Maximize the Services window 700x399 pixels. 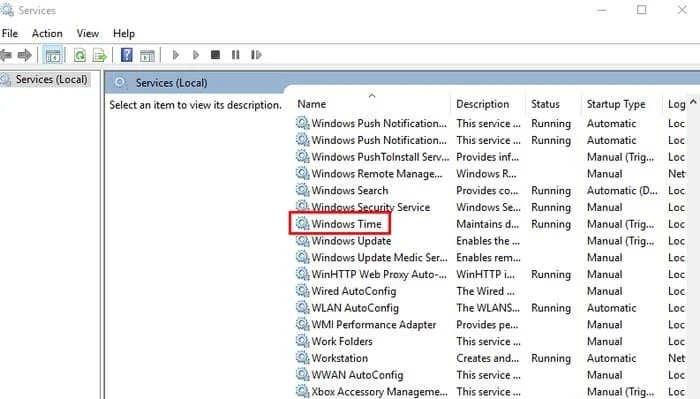(x=642, y=9)
